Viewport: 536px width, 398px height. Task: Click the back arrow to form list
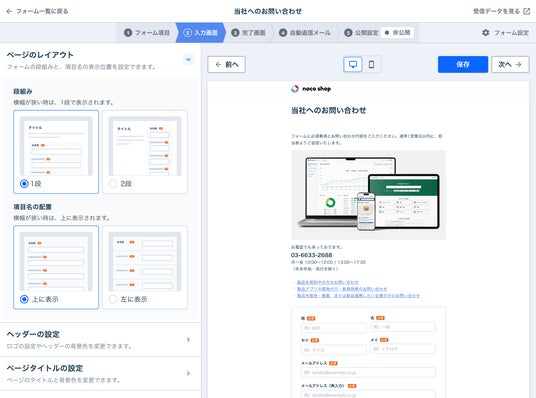tap(9, 11)
